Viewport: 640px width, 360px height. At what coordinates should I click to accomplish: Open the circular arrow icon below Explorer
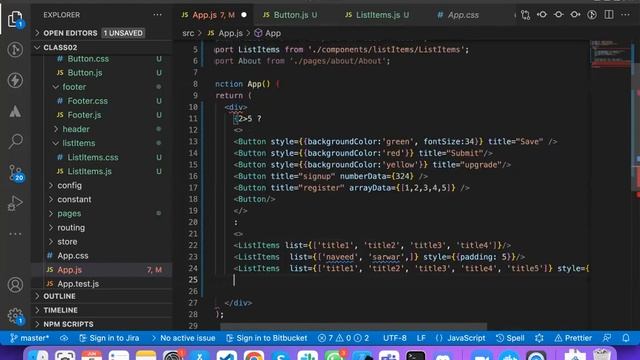pyautogui.click(x=15, y=49)
